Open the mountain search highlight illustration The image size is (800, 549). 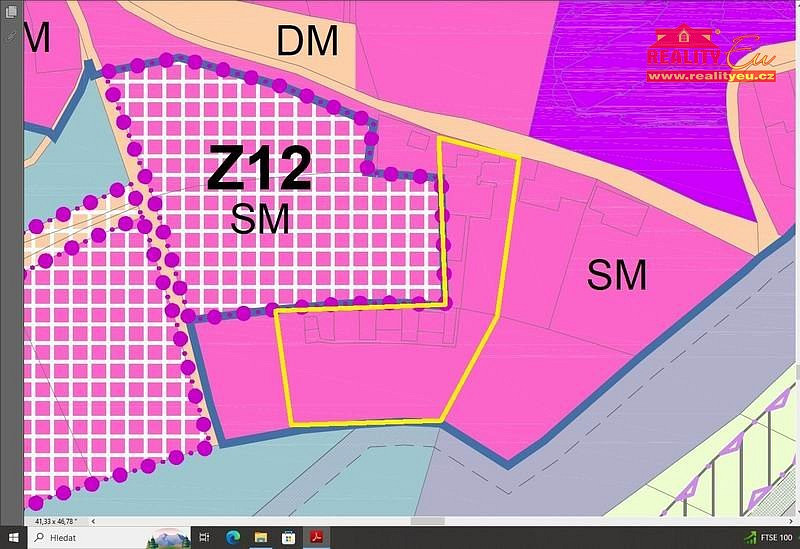[x=168, y=538]
